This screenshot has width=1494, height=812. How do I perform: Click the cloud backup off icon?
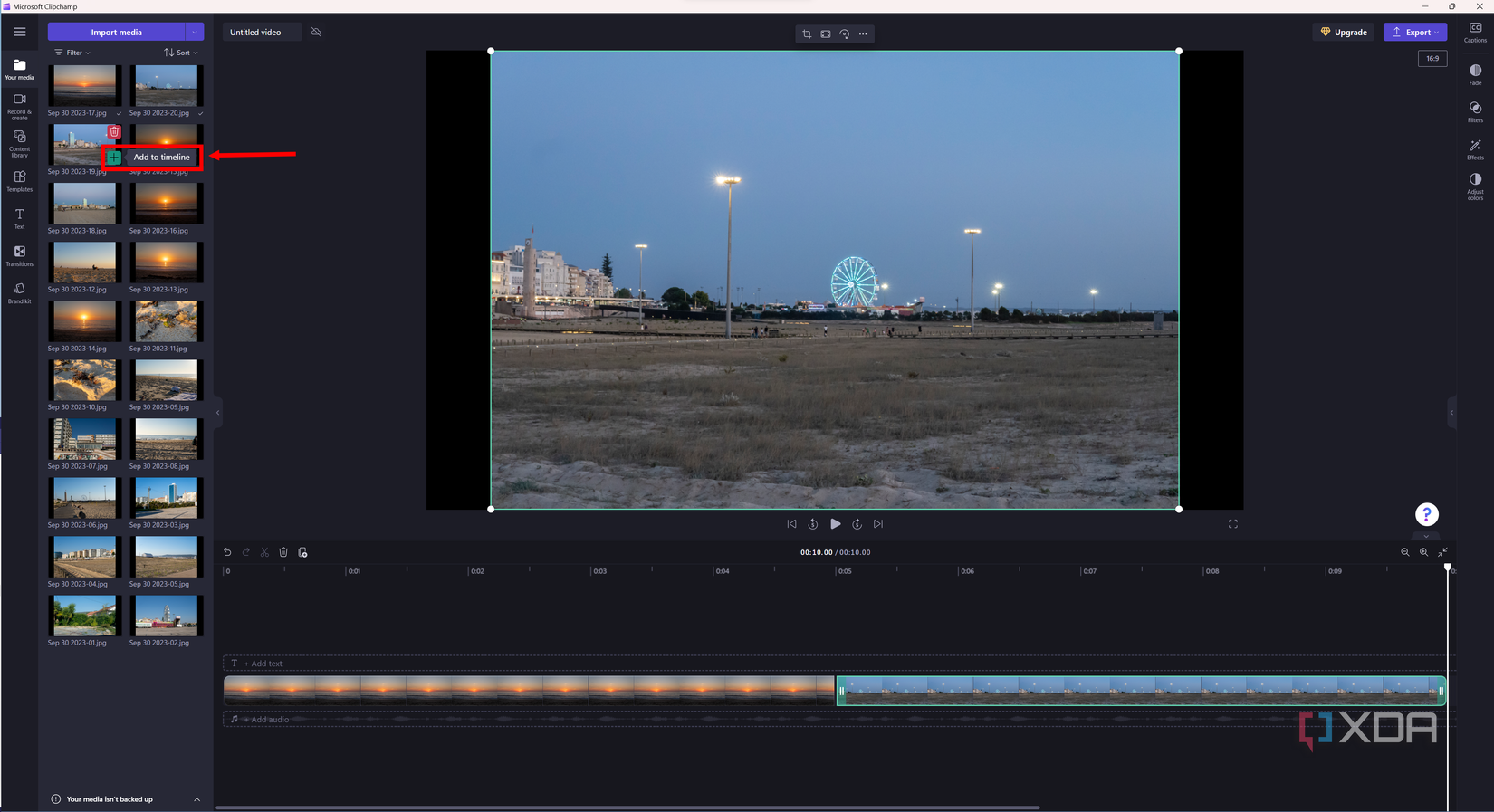(316, 32)
